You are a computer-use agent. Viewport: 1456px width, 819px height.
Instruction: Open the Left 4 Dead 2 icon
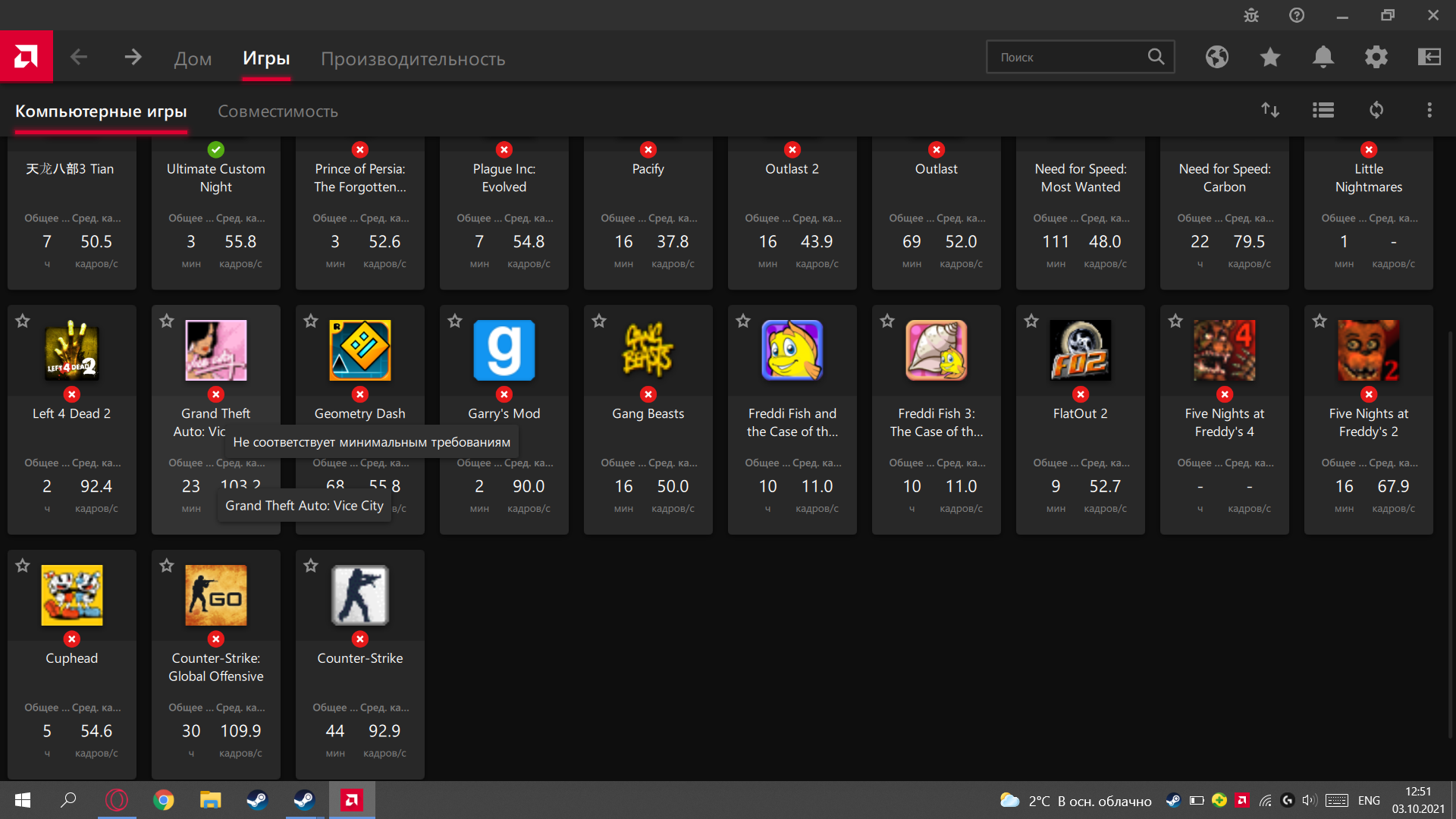tap(72, 350)
